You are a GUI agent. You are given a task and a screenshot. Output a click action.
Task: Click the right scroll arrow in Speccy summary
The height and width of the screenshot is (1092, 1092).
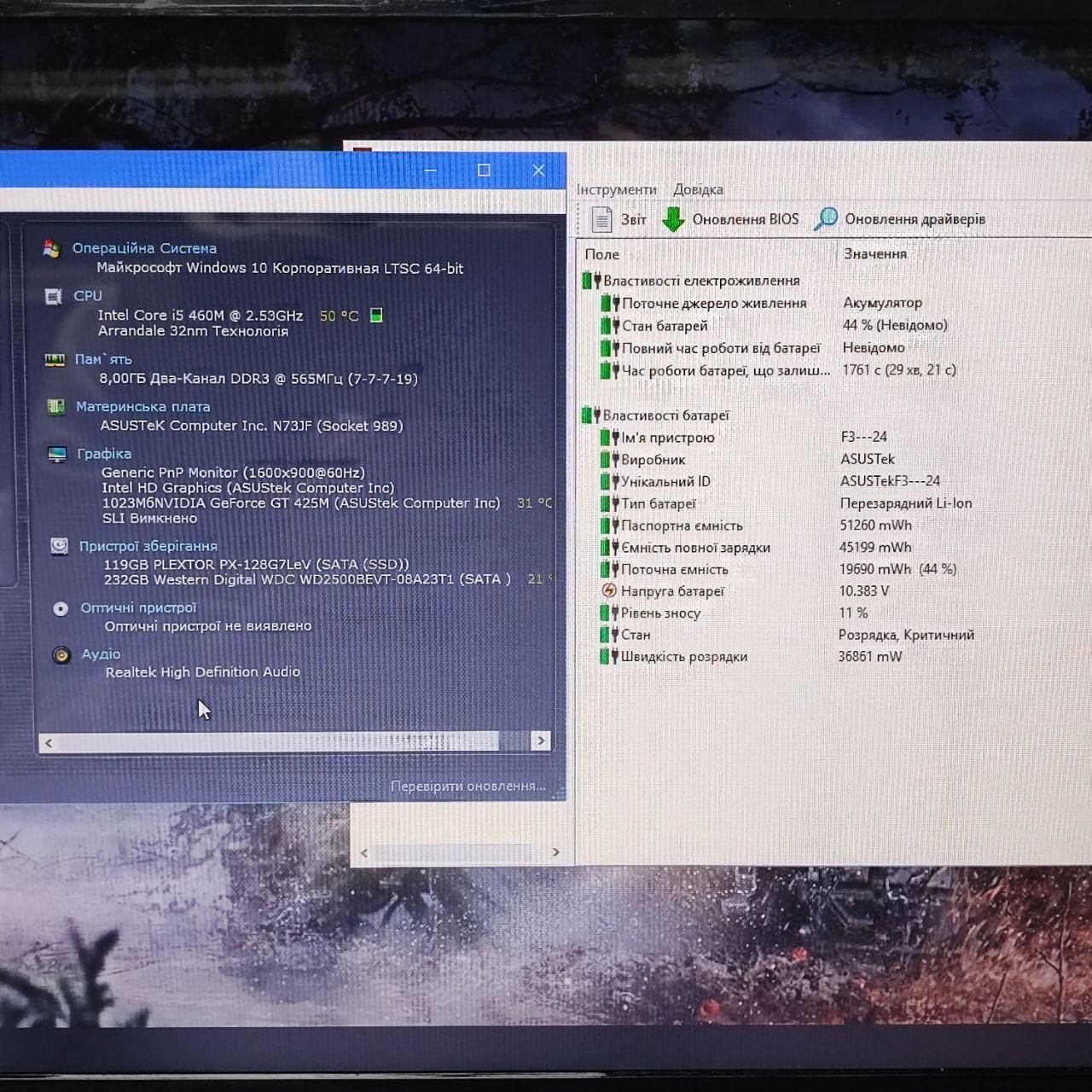[541, 741]
